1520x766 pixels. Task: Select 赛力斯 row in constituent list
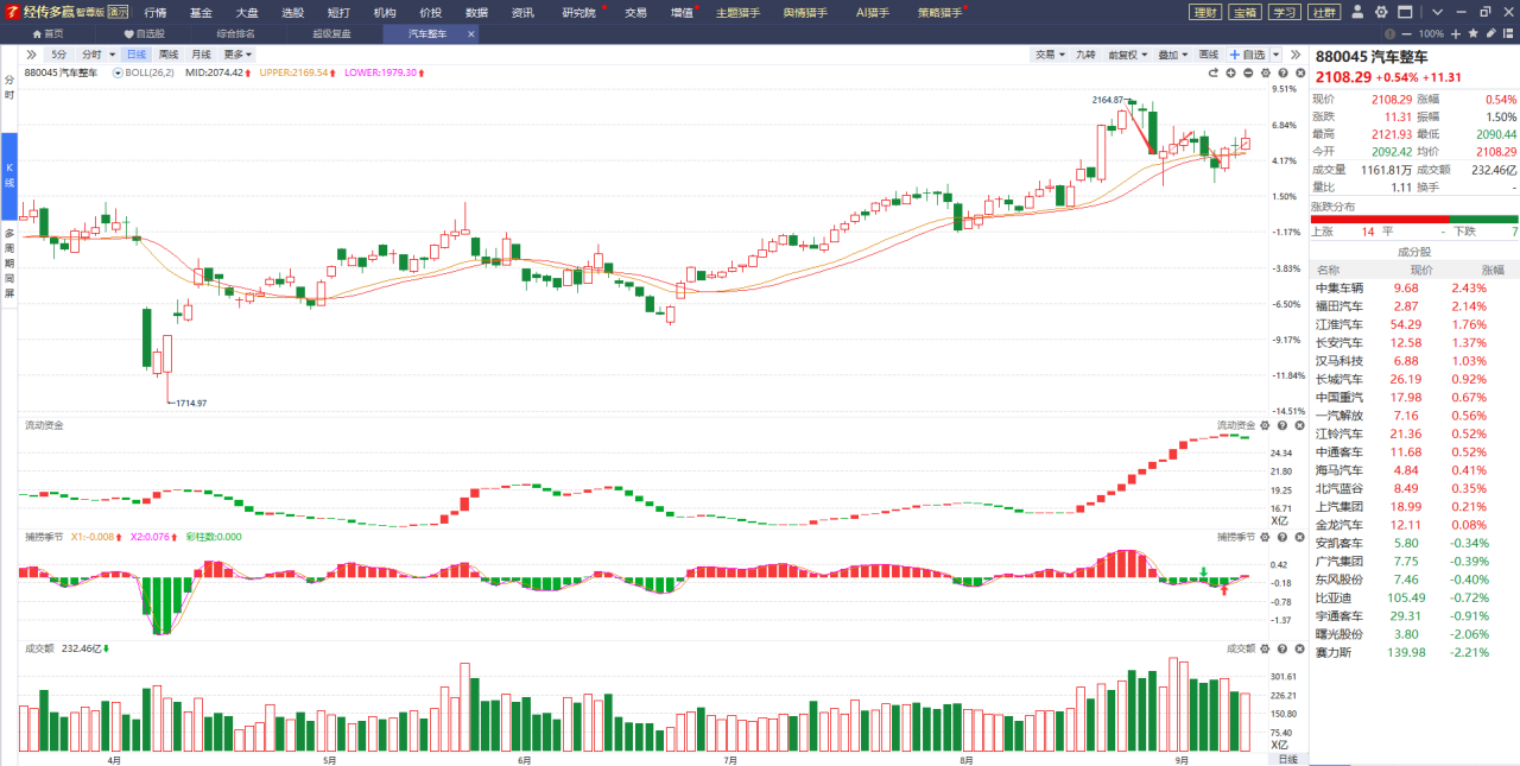(x=1414, y=652)
